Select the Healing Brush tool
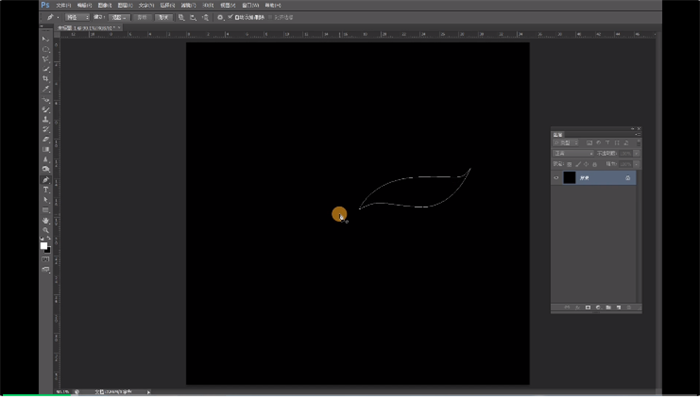Viewport: 700px width, 397px height. [46, 99]
